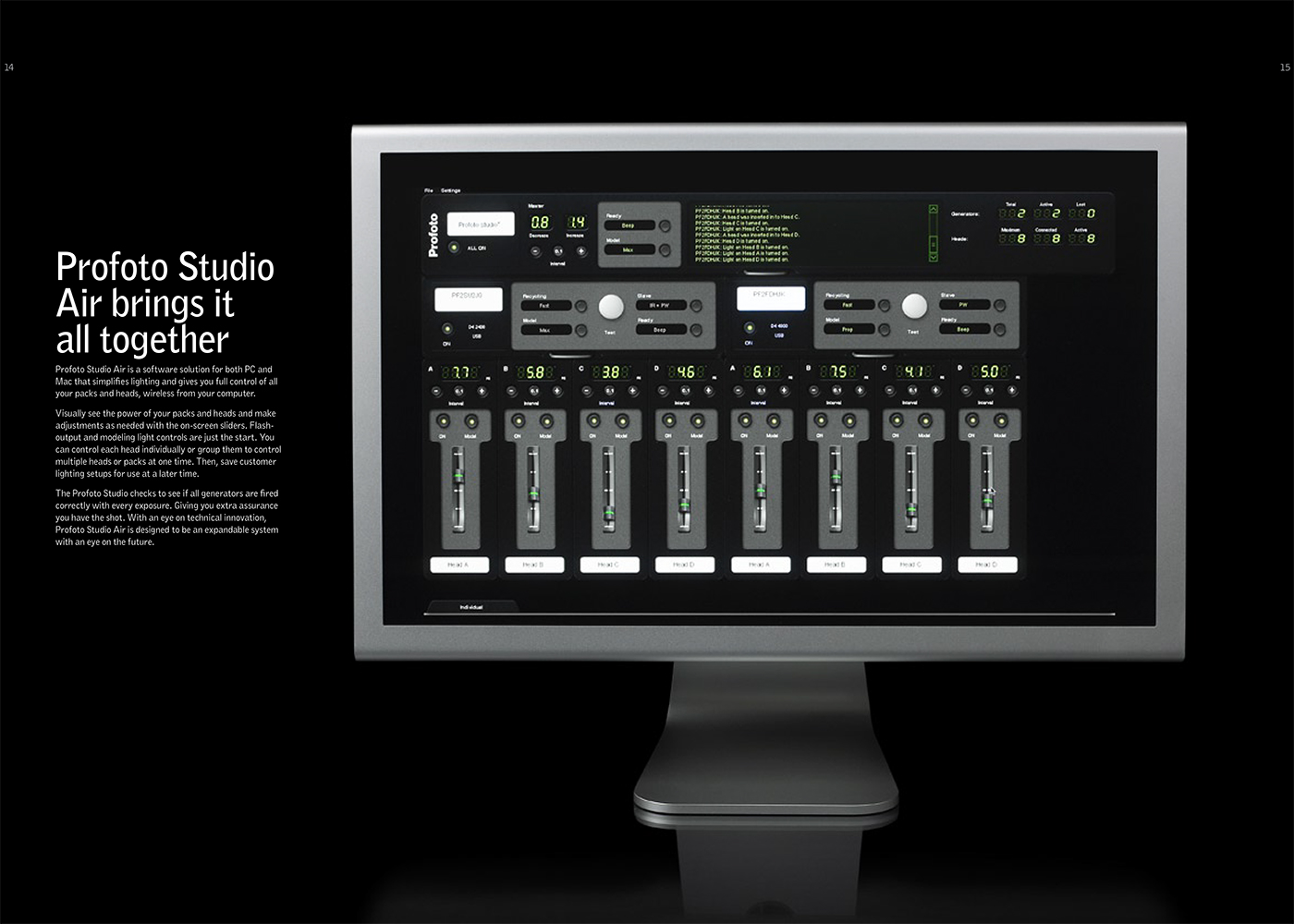
Task: Click the first Head C power slider handle
Action: 608,511
